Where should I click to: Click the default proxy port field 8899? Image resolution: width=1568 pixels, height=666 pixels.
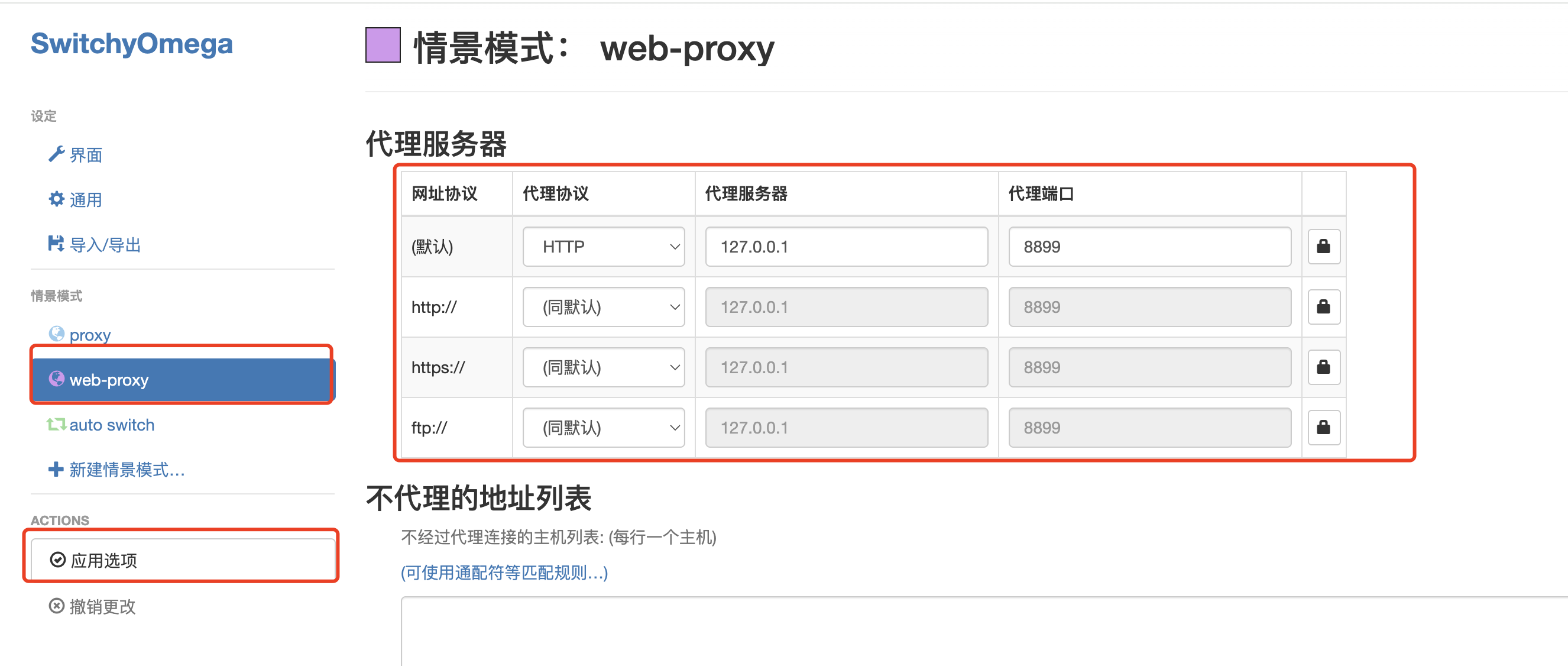(x=1149, y=247)
